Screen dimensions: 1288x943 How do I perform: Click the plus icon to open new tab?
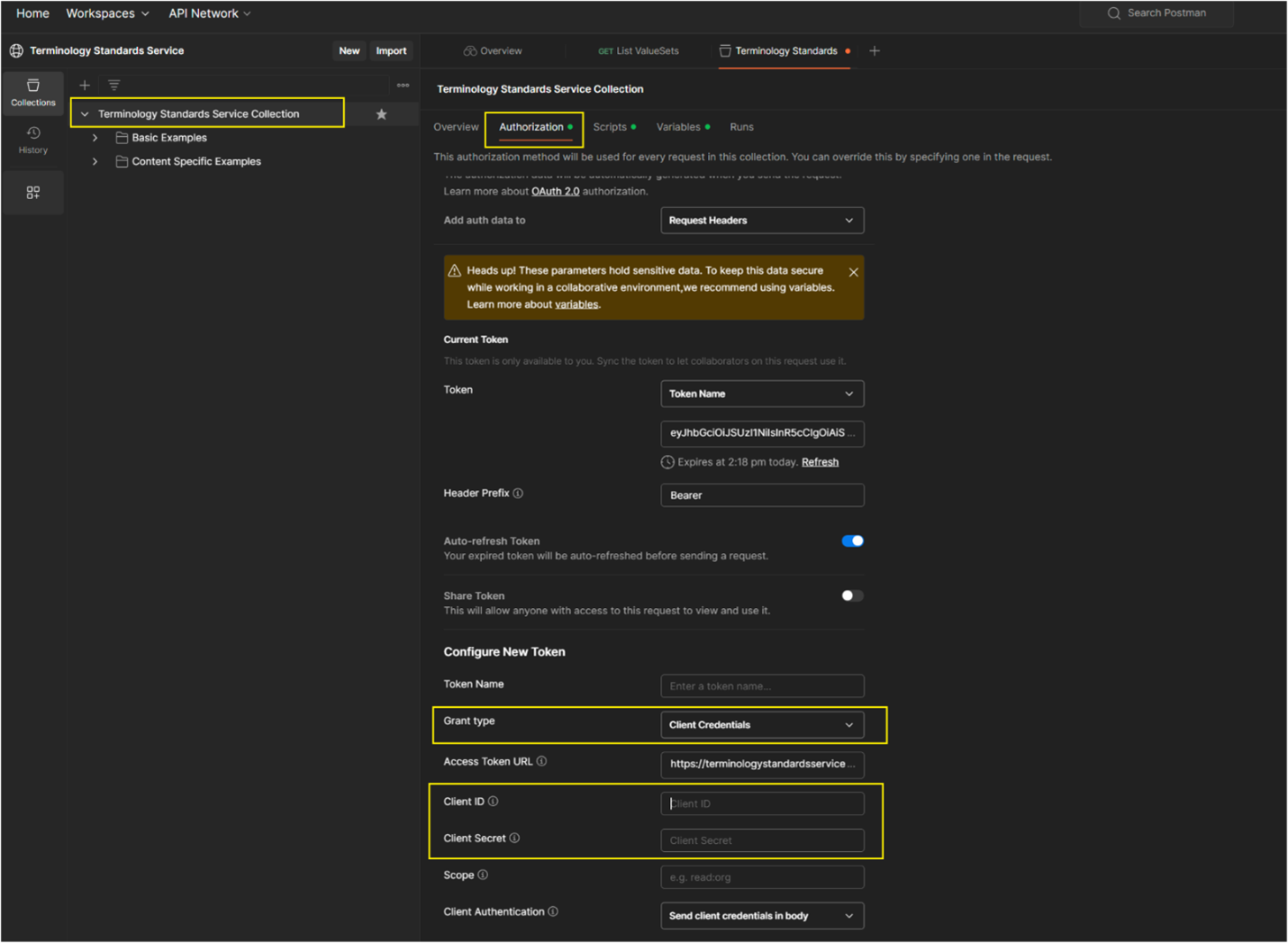[875, 51]
